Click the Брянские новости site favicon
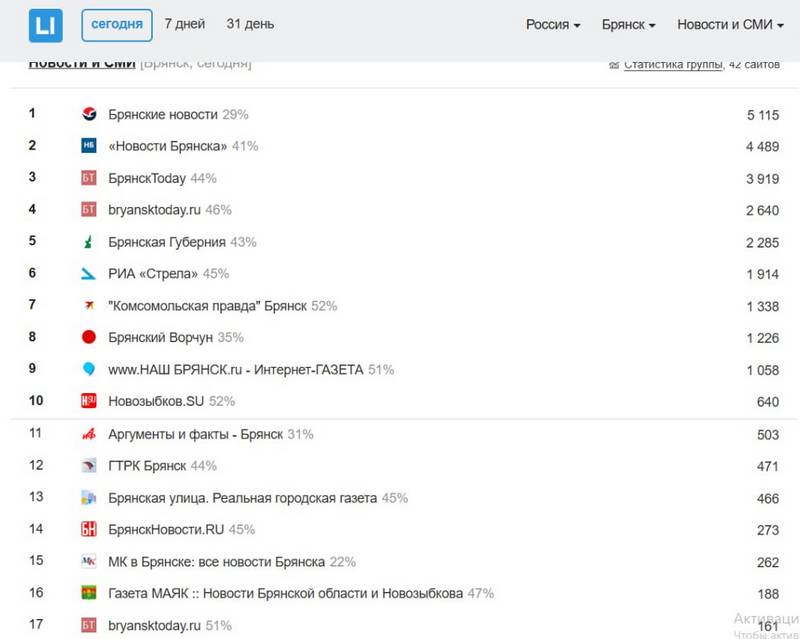The image size is (800, 639). 88,114
